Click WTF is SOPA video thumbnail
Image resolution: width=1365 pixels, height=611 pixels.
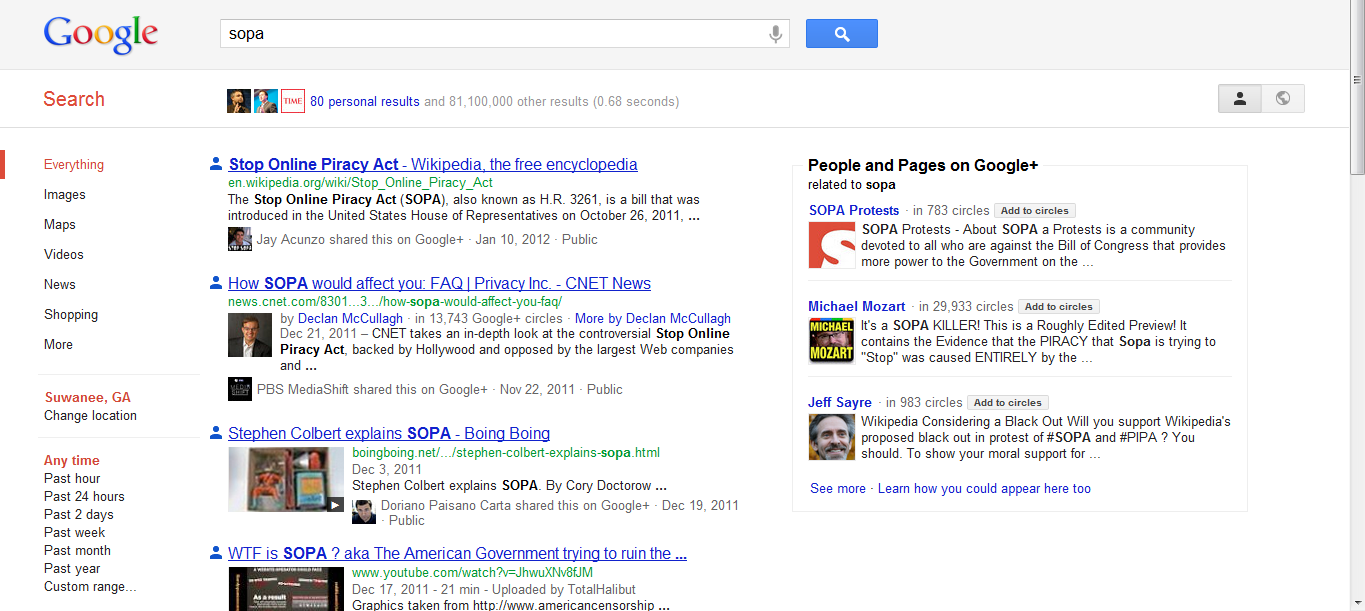click(286, 589)
